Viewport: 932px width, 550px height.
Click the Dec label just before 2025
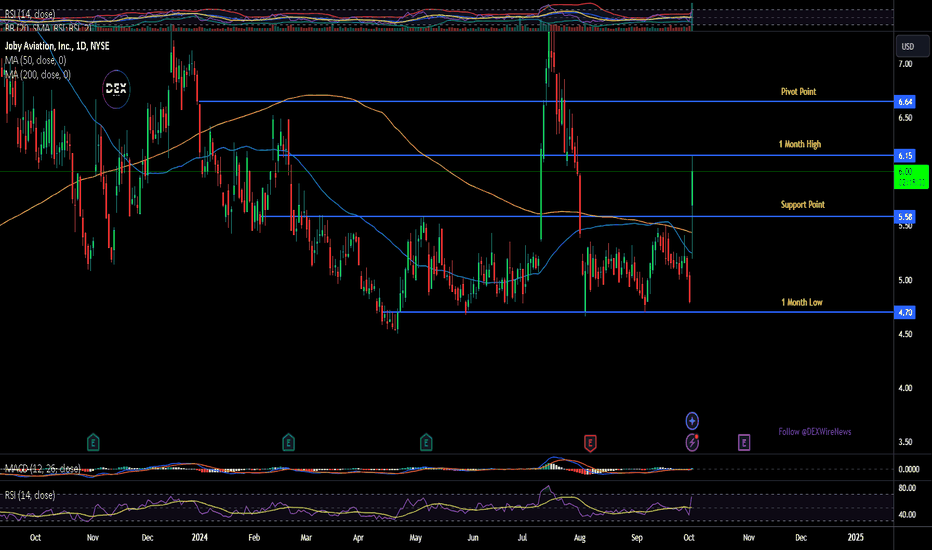pos(801,538)
